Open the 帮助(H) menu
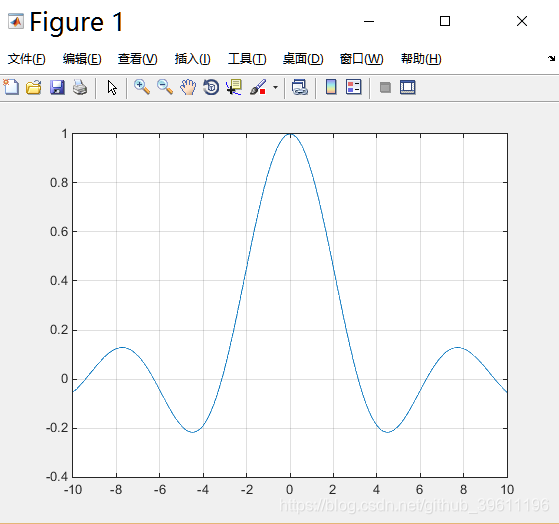 click(421, 59)
